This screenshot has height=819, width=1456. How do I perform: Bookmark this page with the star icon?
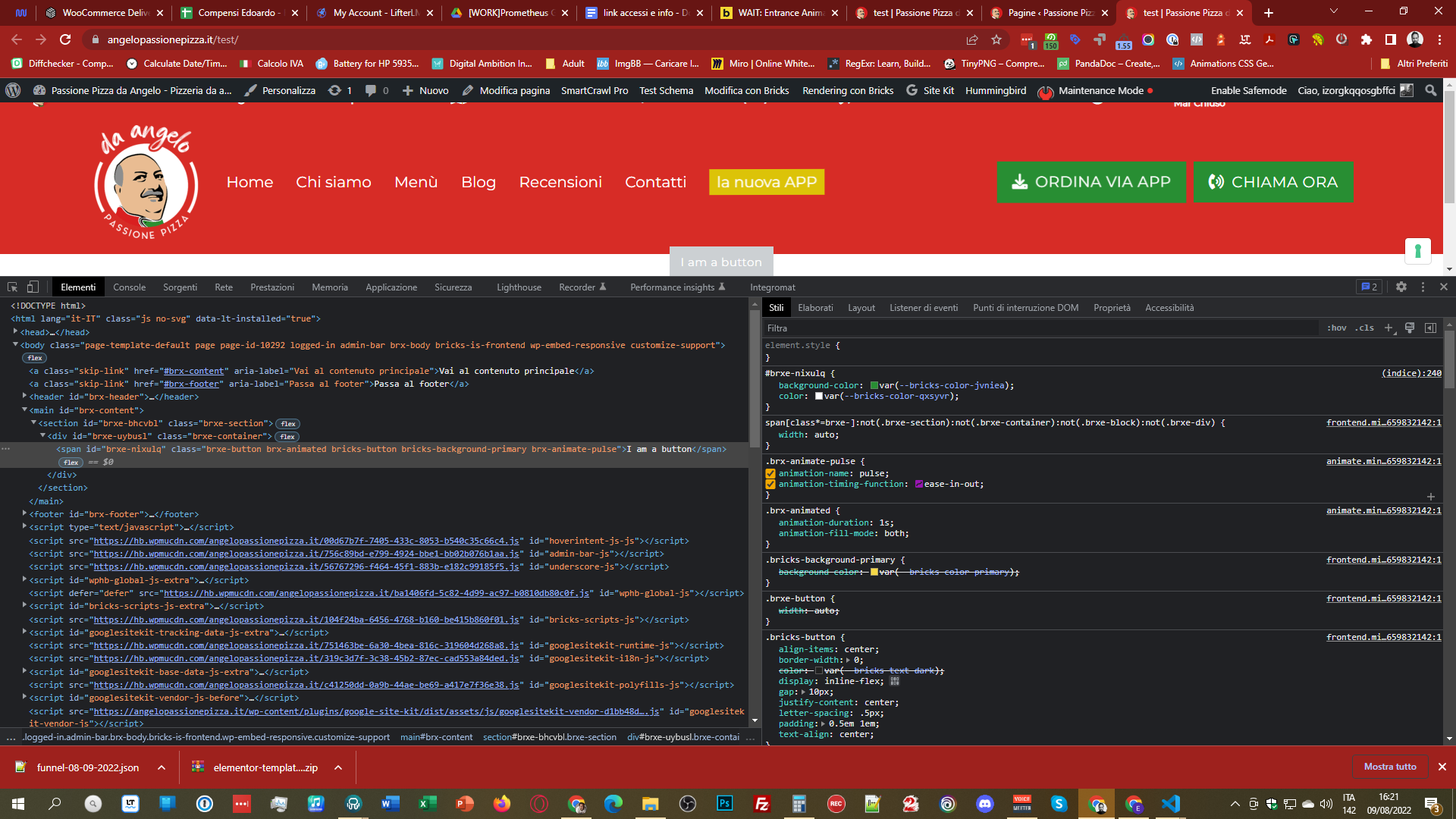pos(996,39)
